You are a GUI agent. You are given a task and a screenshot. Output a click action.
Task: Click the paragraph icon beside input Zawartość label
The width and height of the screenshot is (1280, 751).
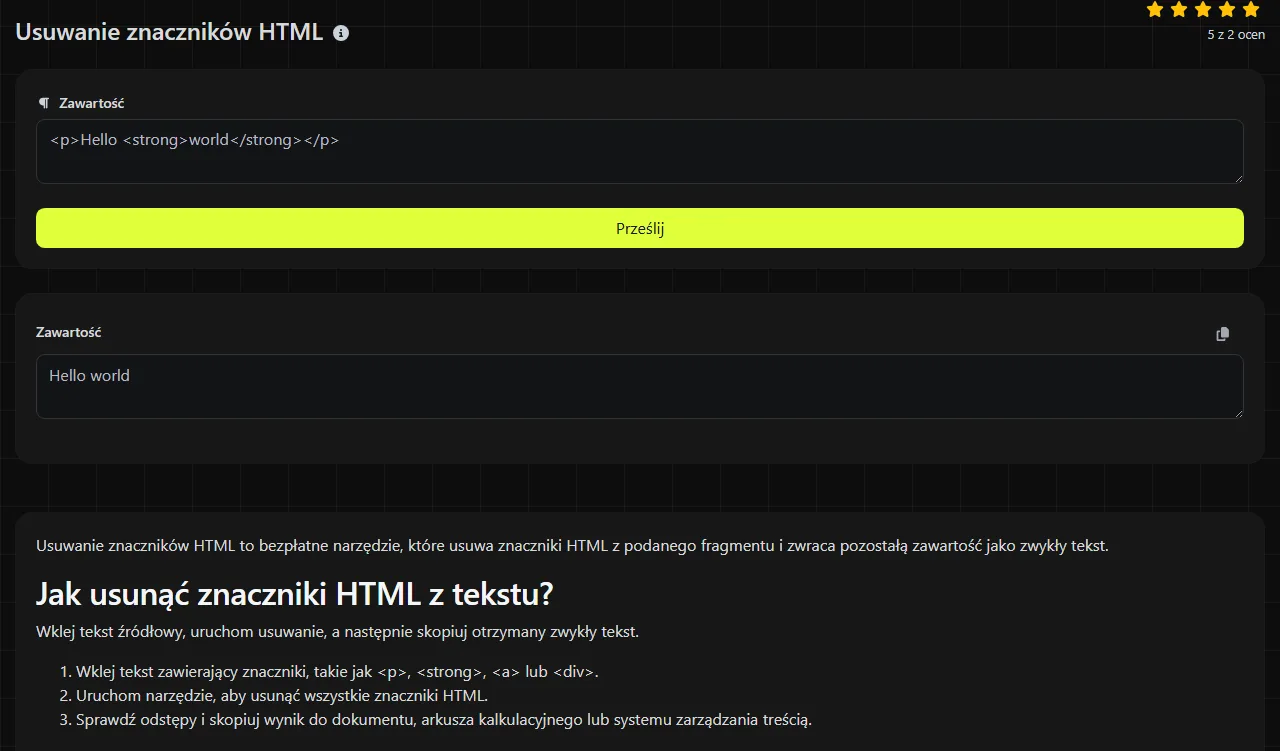click(43, 103)
